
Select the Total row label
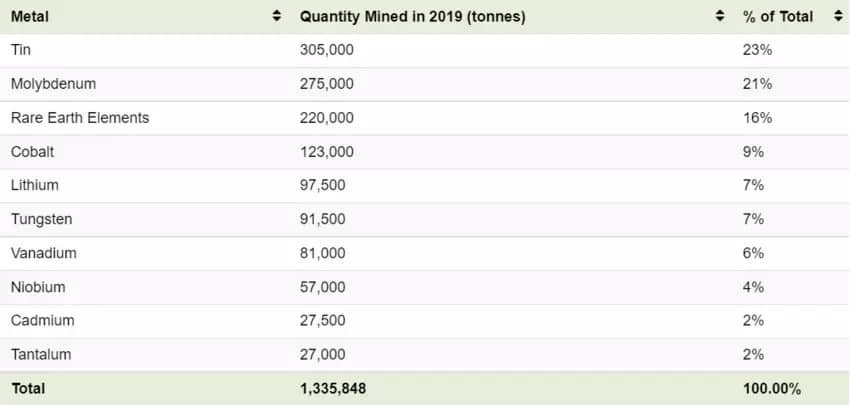(28, 389)
